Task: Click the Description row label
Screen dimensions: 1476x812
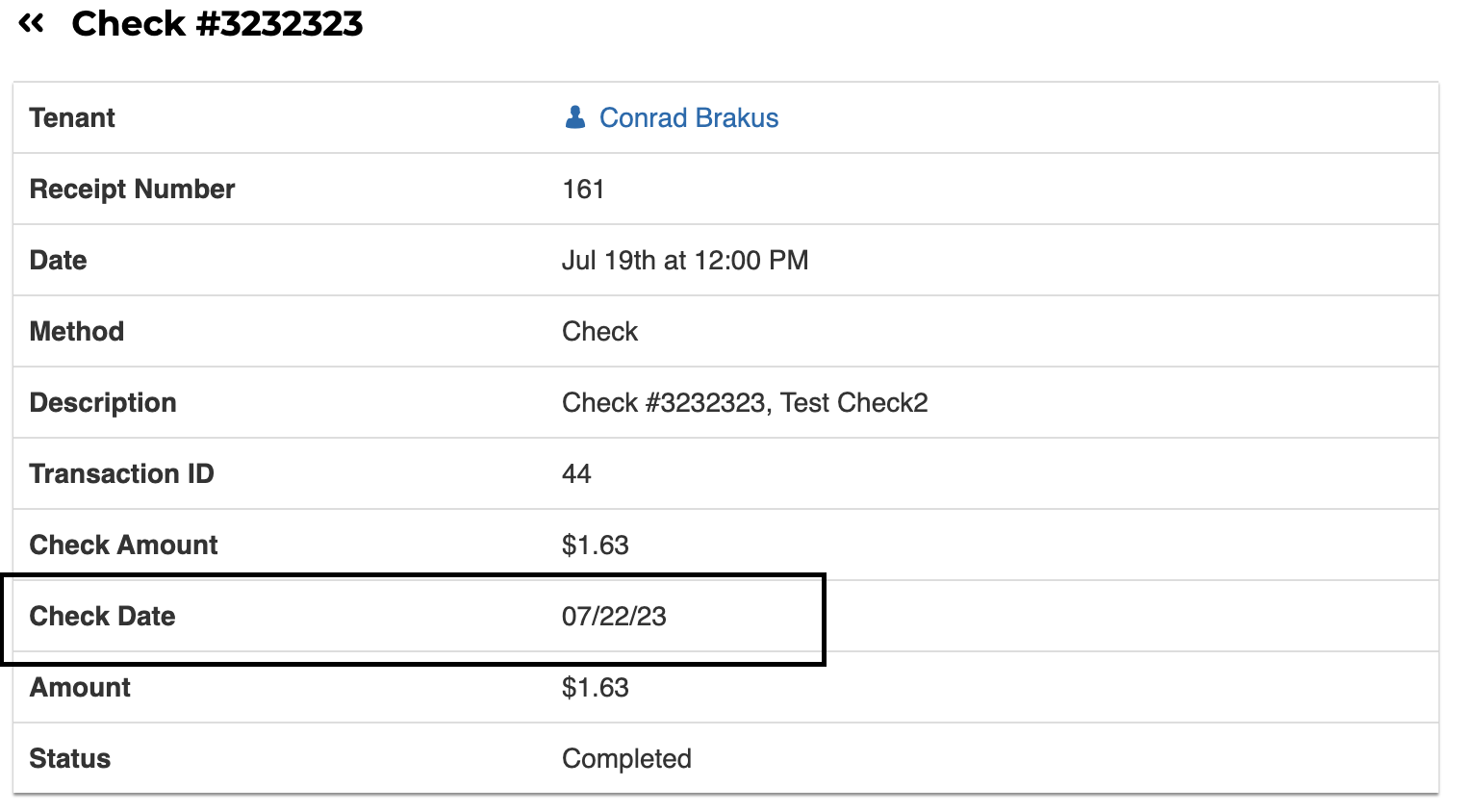Action: coord(103,402)
